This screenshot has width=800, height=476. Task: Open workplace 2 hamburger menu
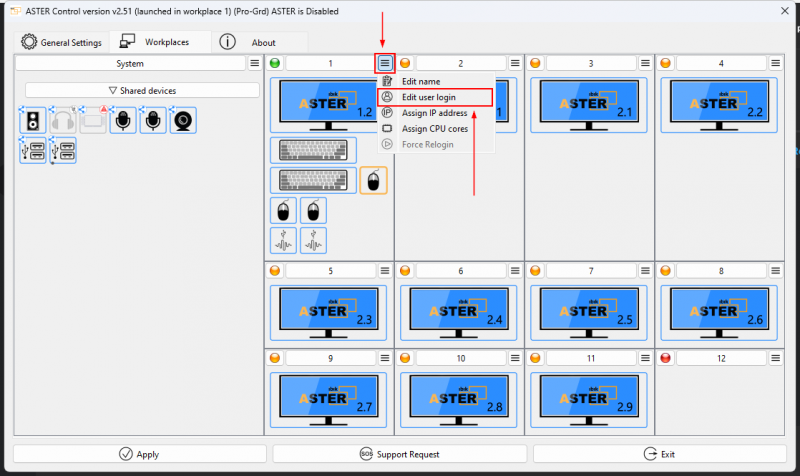[x=515, y=63]
